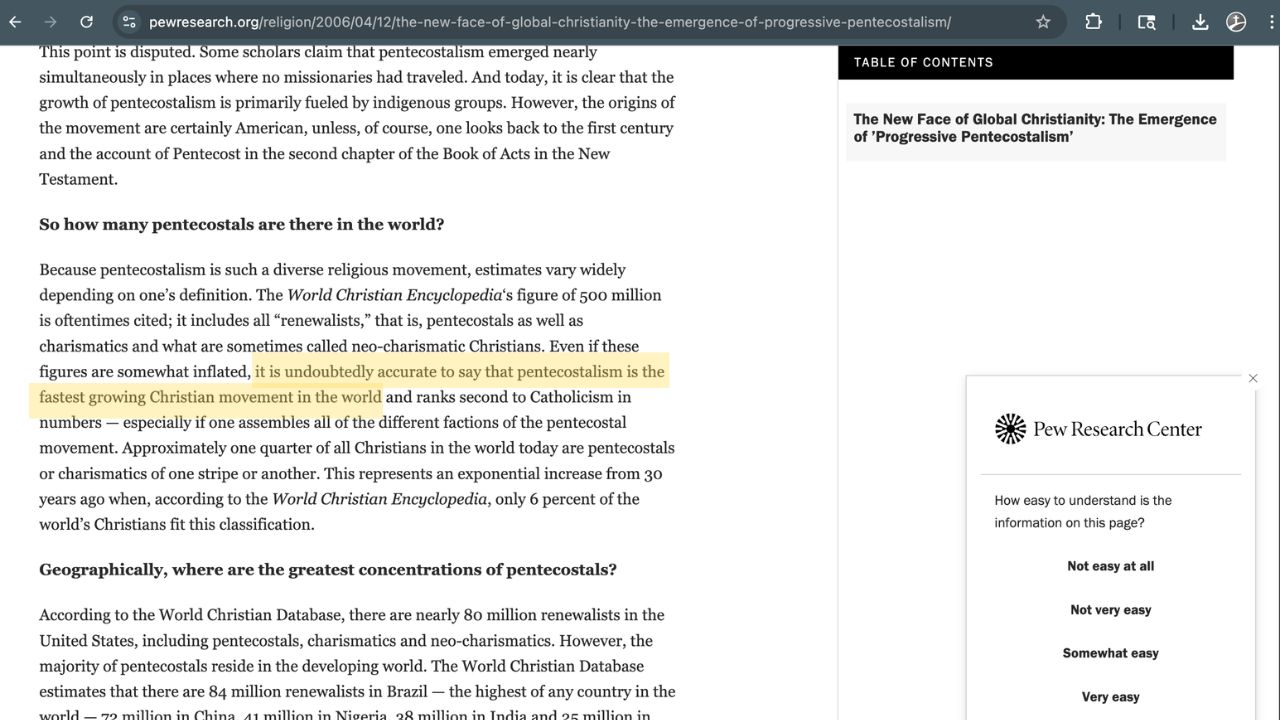
Task: Choose "Not very easy" survey option
Action: [x=1110, y=610]
